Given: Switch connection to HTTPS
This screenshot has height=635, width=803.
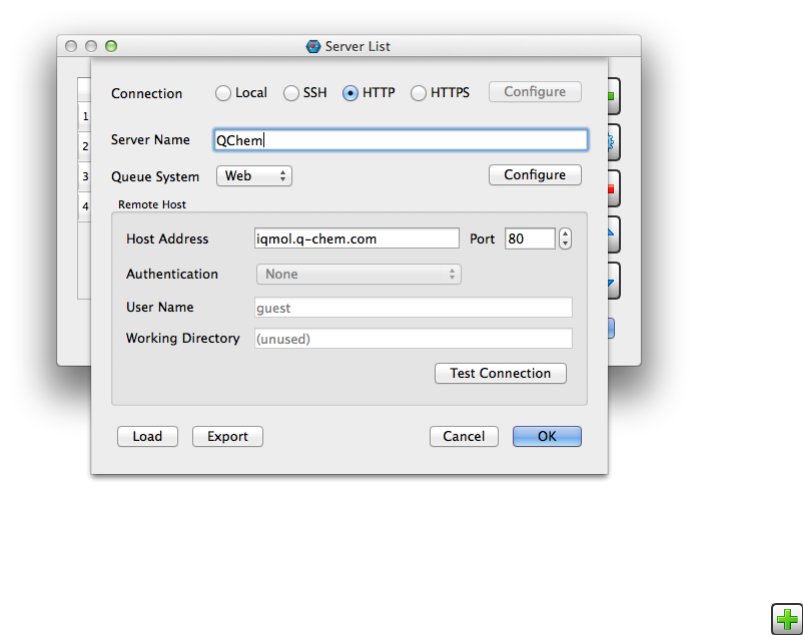Looking at the screenshot, I should tap(440, 93).
